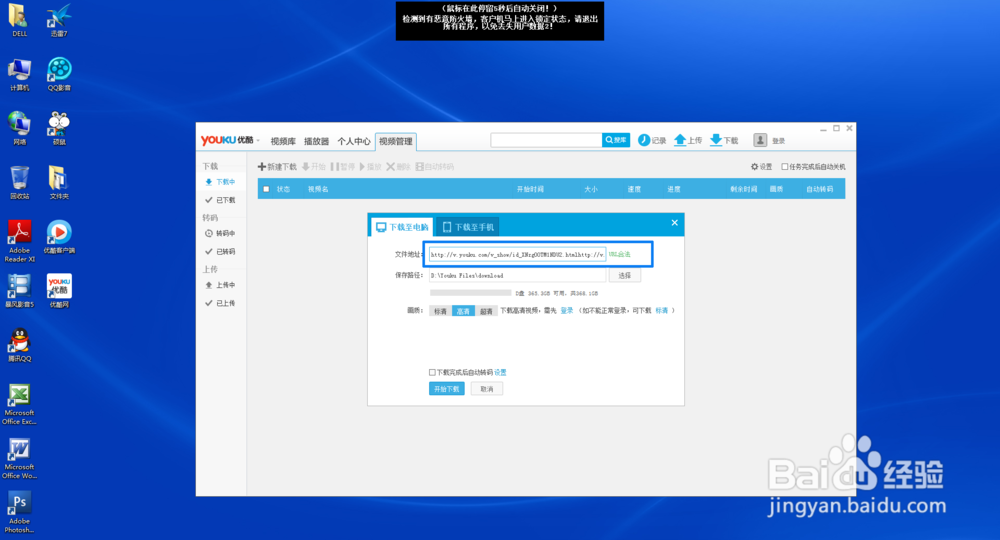Image resolution: width=1000 pixels, height=540 pixels.
Task: Open the 计算机 desktop icon
Action: click(19, 75)
